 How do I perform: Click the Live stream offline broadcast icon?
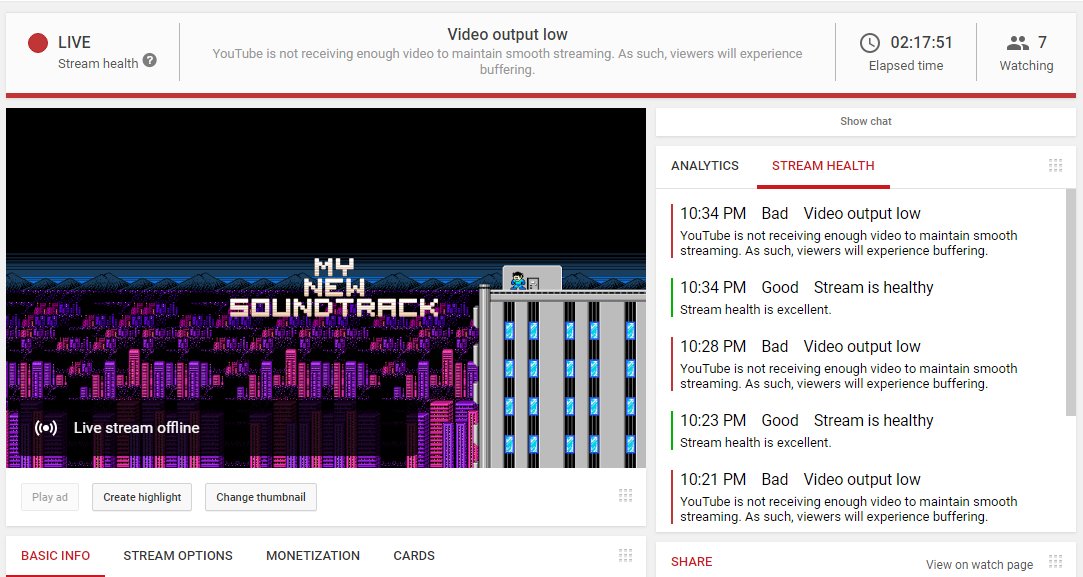click(46, 428)
